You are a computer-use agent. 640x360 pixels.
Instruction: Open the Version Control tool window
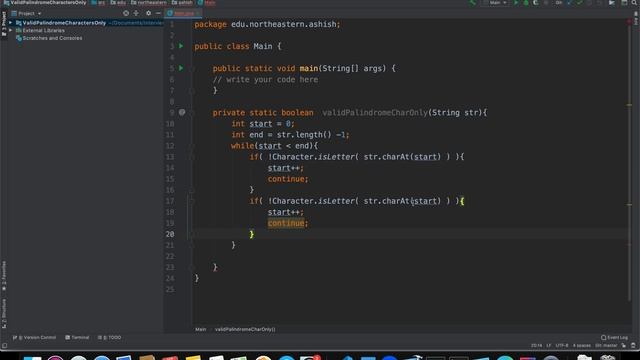pyautogui.click(x=34, y=338)
